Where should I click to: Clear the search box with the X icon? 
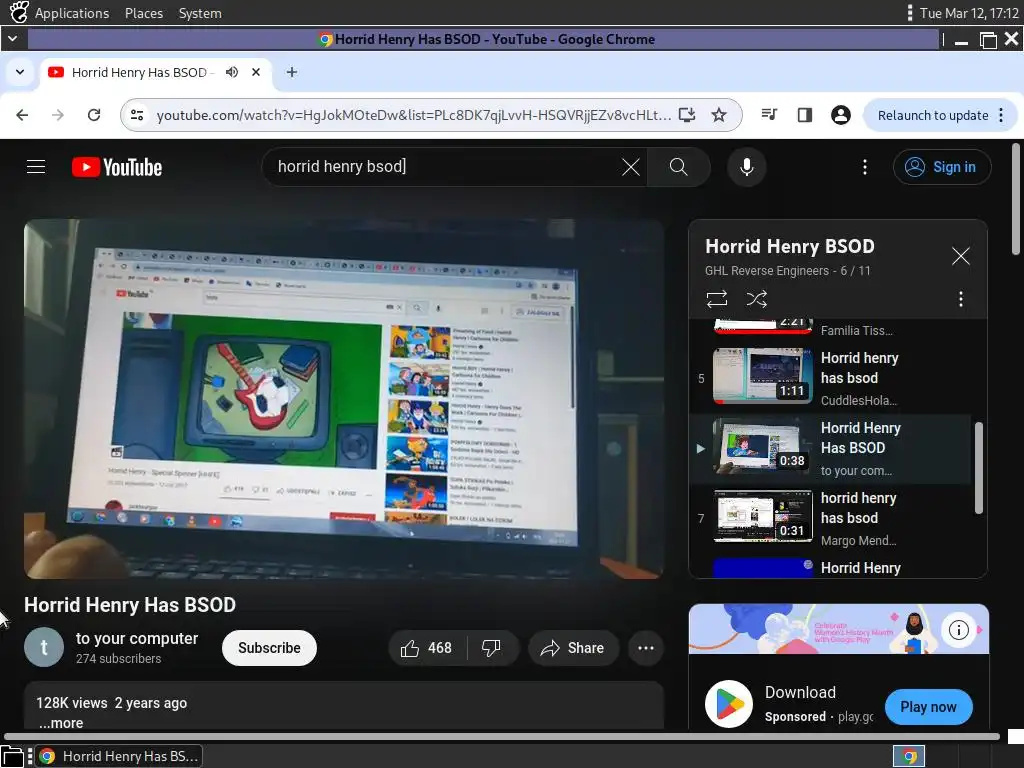point(630,167)
